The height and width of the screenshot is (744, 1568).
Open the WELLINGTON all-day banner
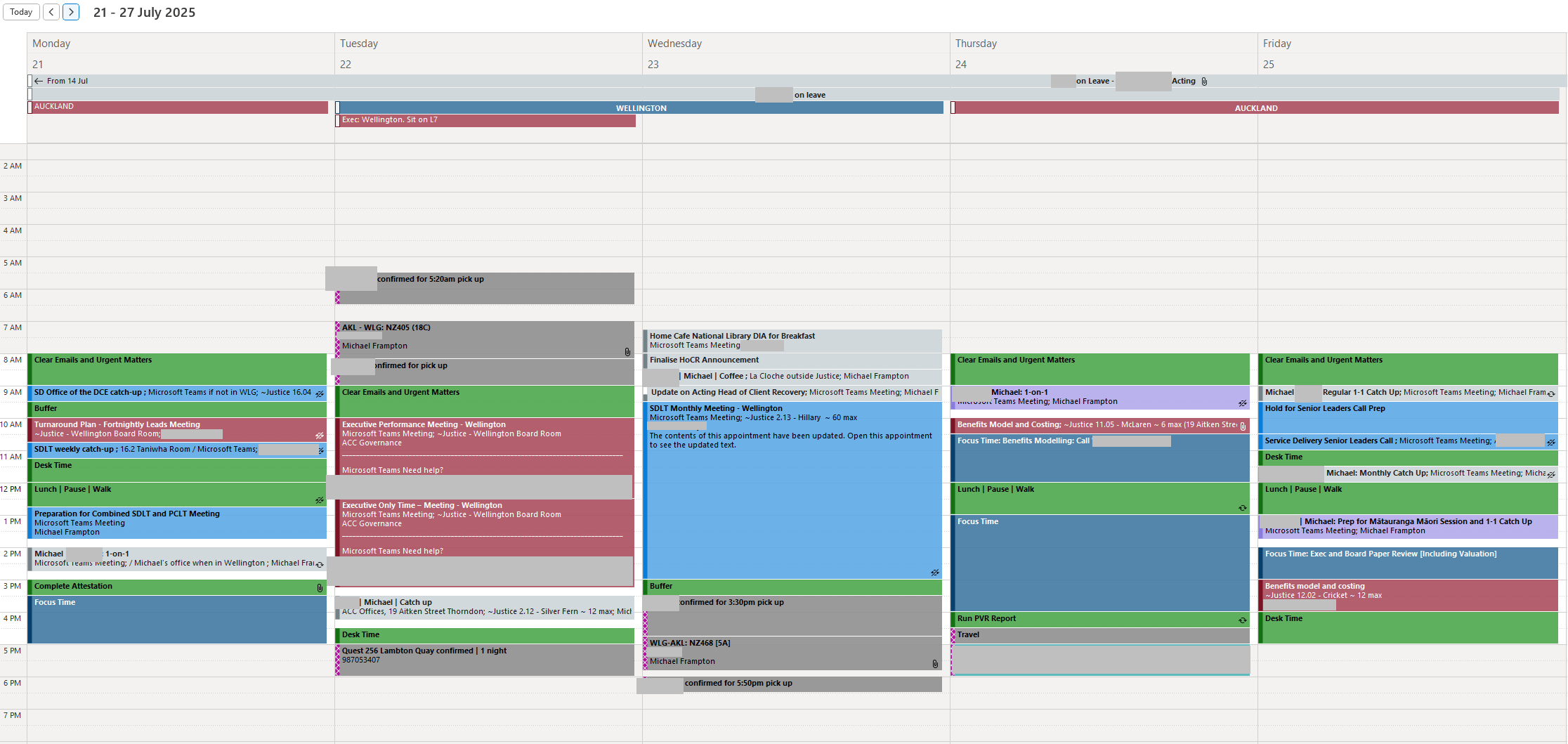point(641,108)
